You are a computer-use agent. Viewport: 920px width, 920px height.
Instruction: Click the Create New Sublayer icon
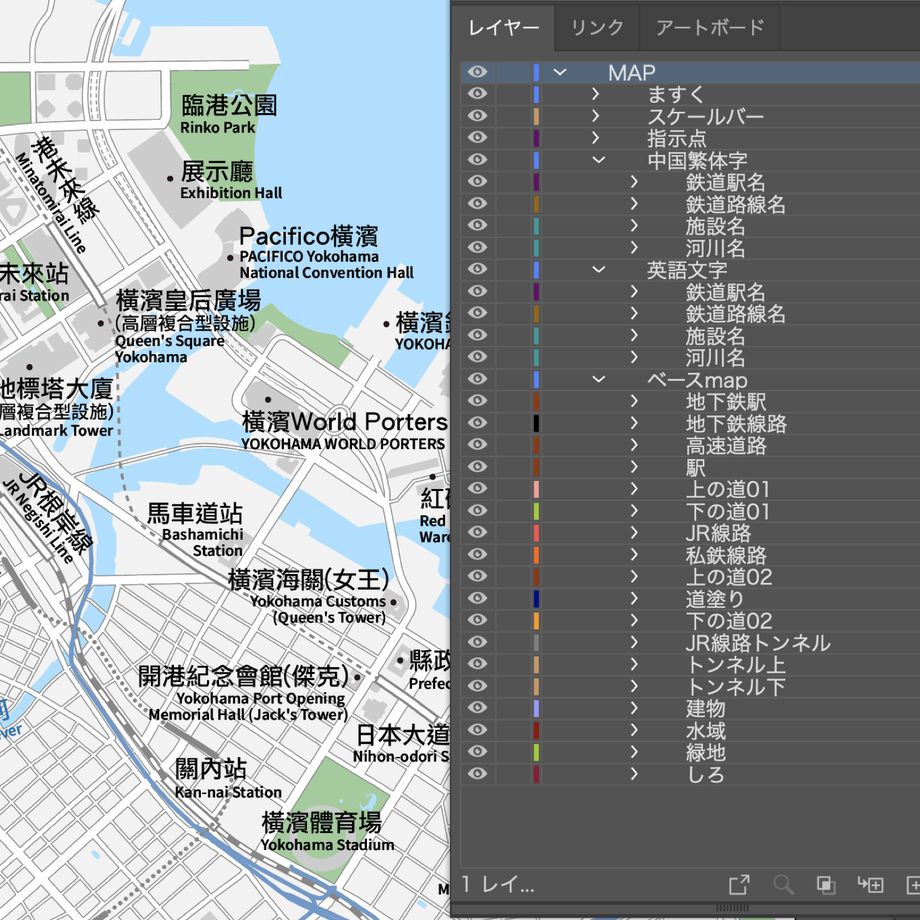[x=870, y=884]
